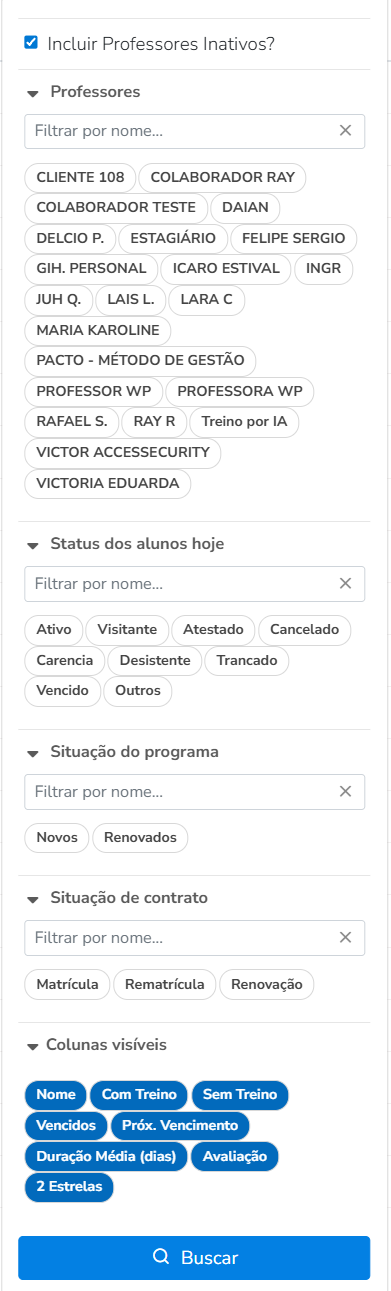This screenshot has width=391, height=1291.
Task: Select the Rematrícula contract chip
Action: click(x=165, y=984)
